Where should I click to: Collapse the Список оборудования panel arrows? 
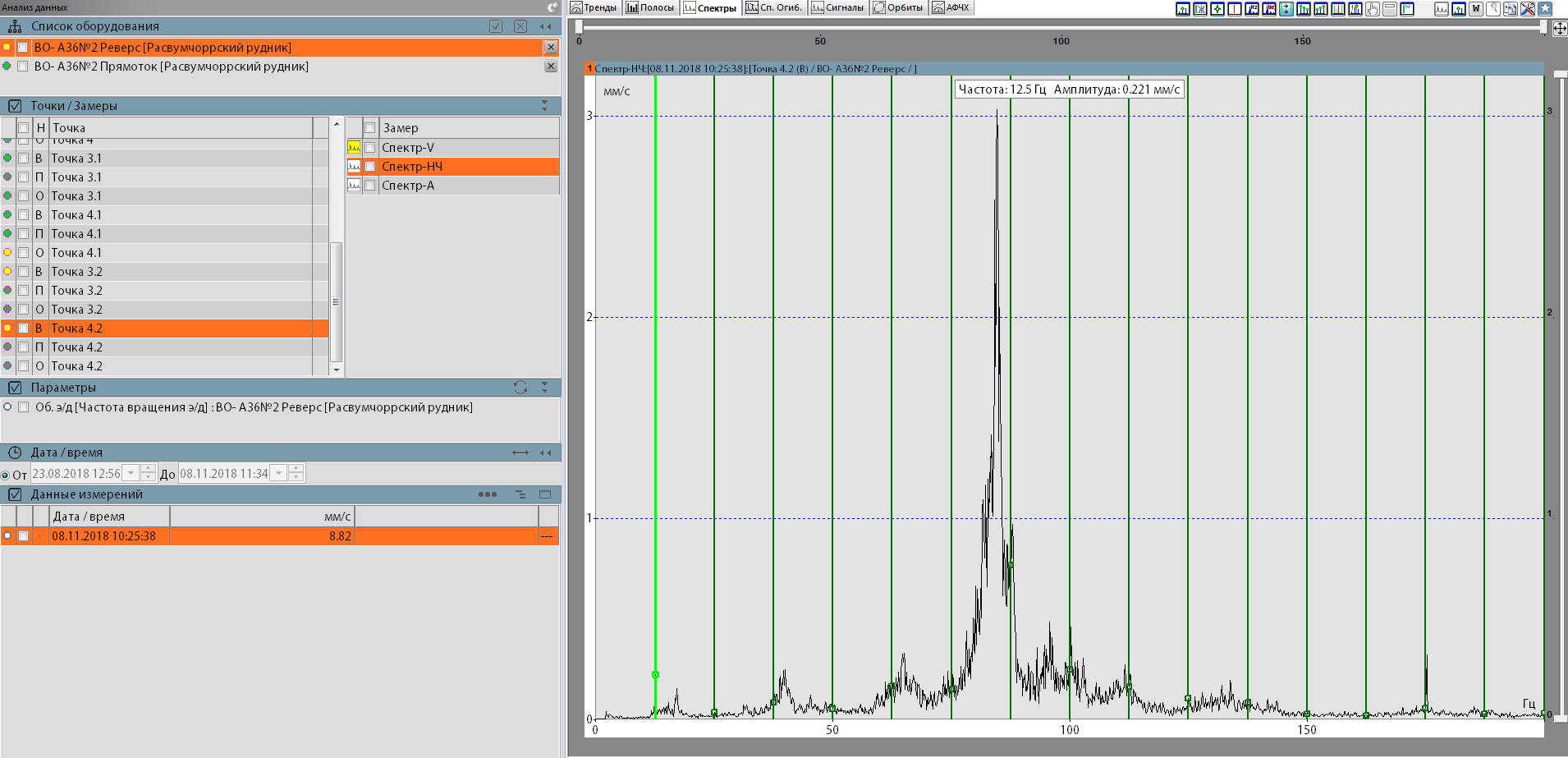click(545, 26)
